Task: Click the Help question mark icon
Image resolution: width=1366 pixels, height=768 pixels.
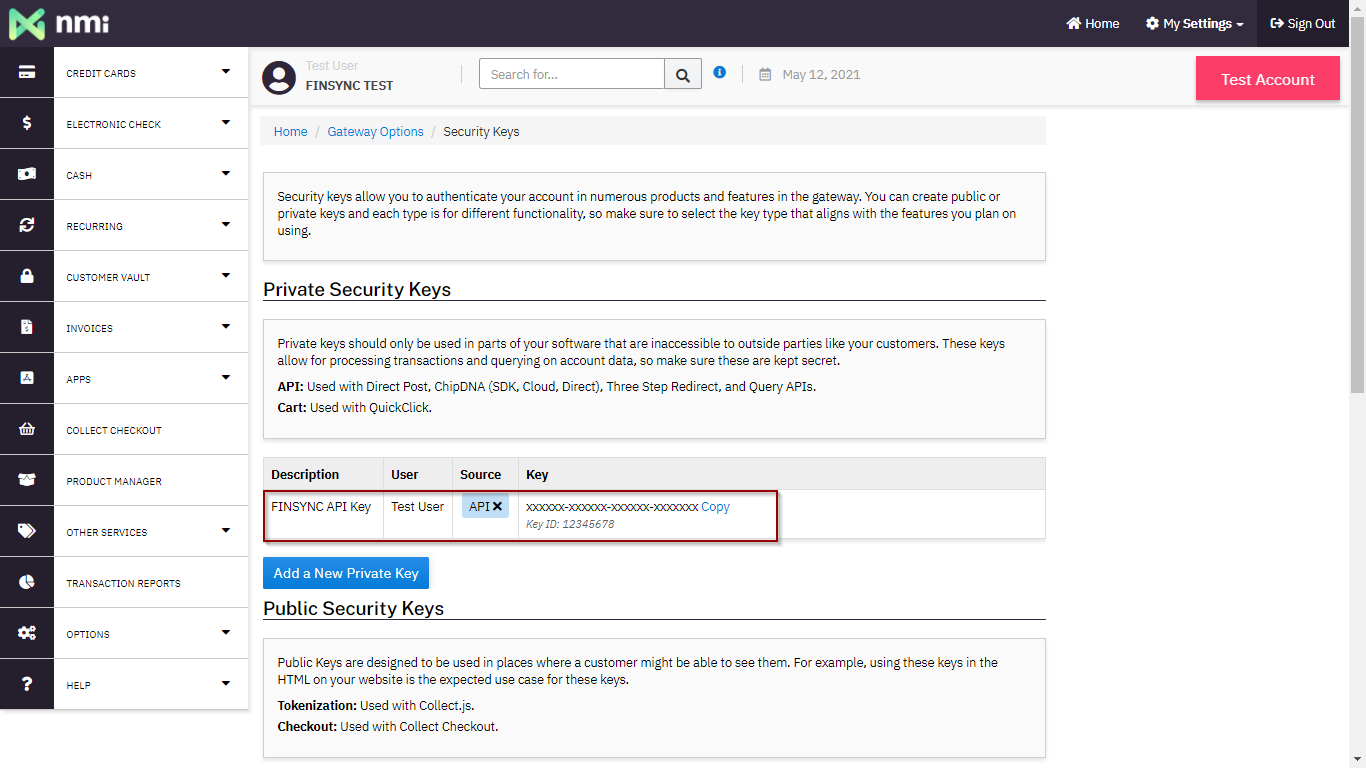Action: [27, 684]
